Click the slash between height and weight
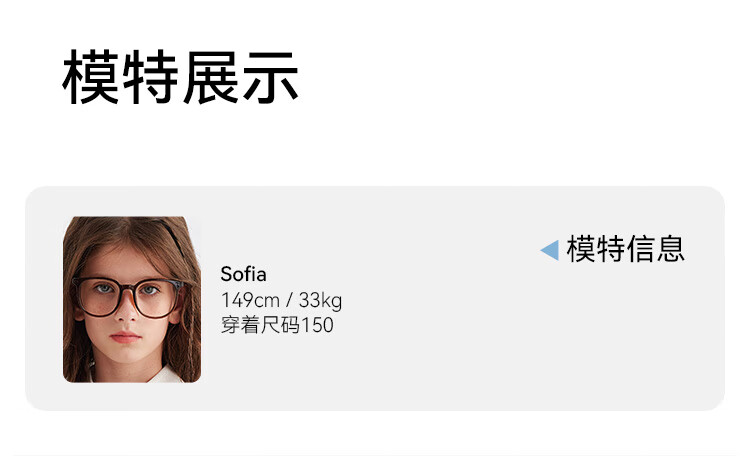 click(x=288, y=300)
